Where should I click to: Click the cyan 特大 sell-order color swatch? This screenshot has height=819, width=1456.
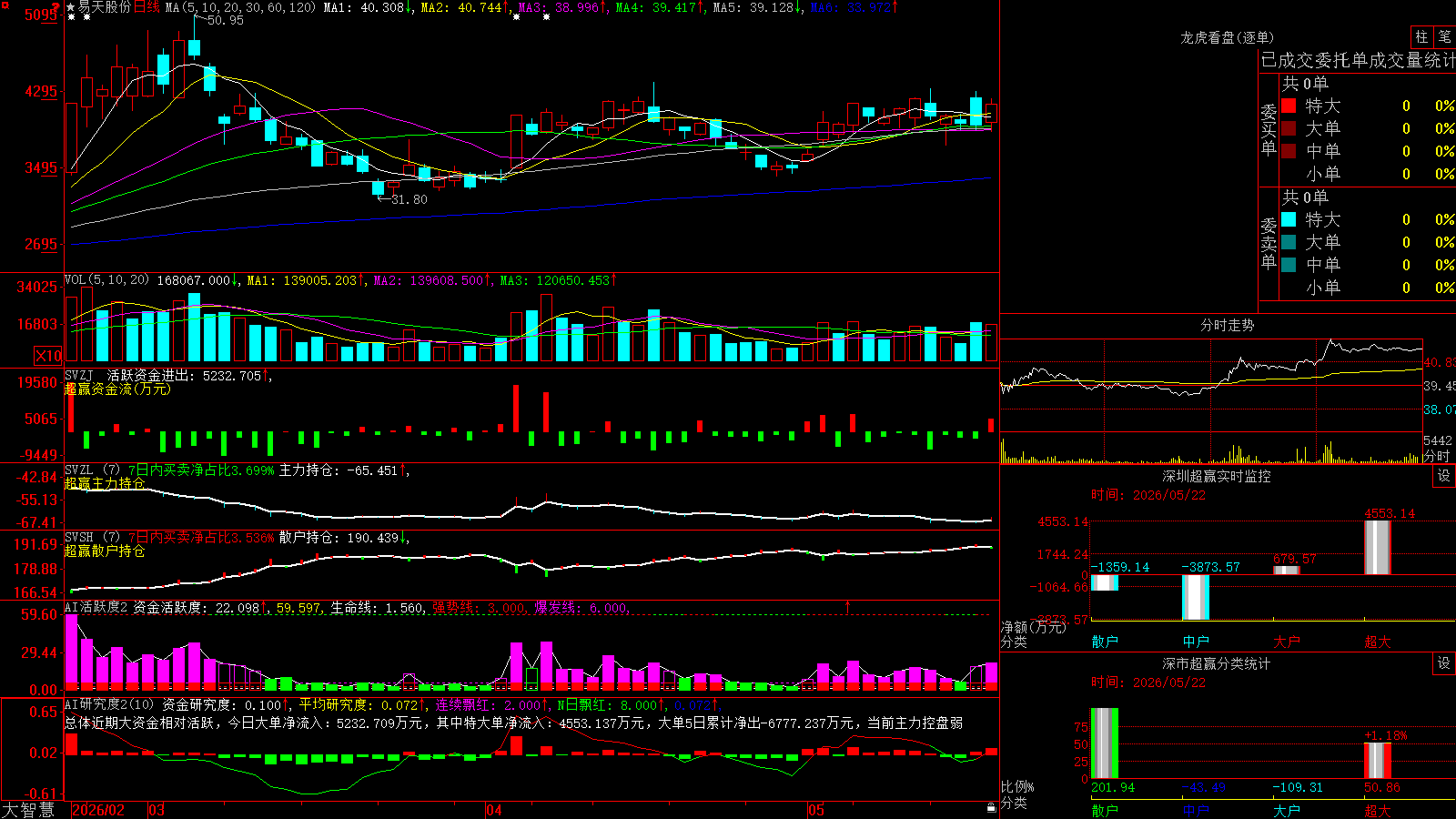pos(1289,219)
